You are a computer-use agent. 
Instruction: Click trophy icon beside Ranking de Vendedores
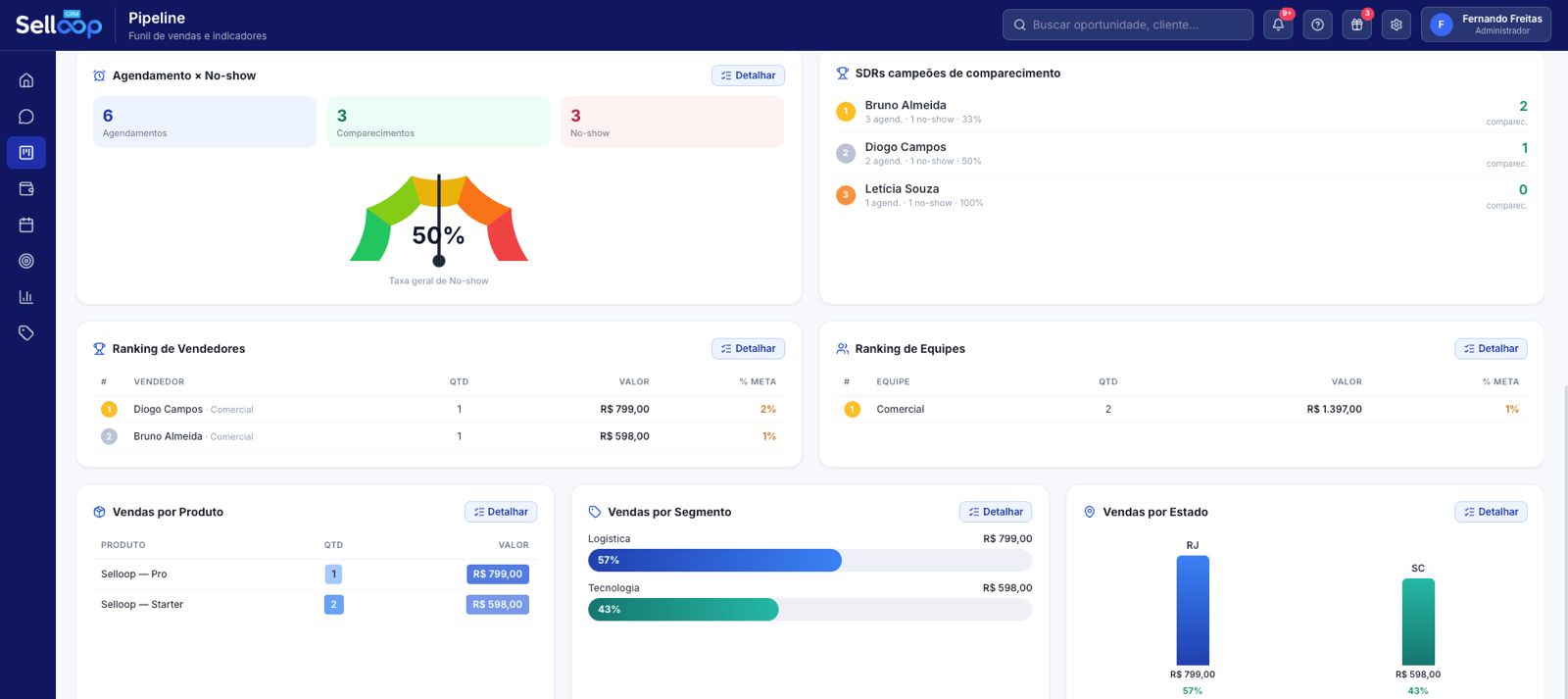click(x=99, y=349)
